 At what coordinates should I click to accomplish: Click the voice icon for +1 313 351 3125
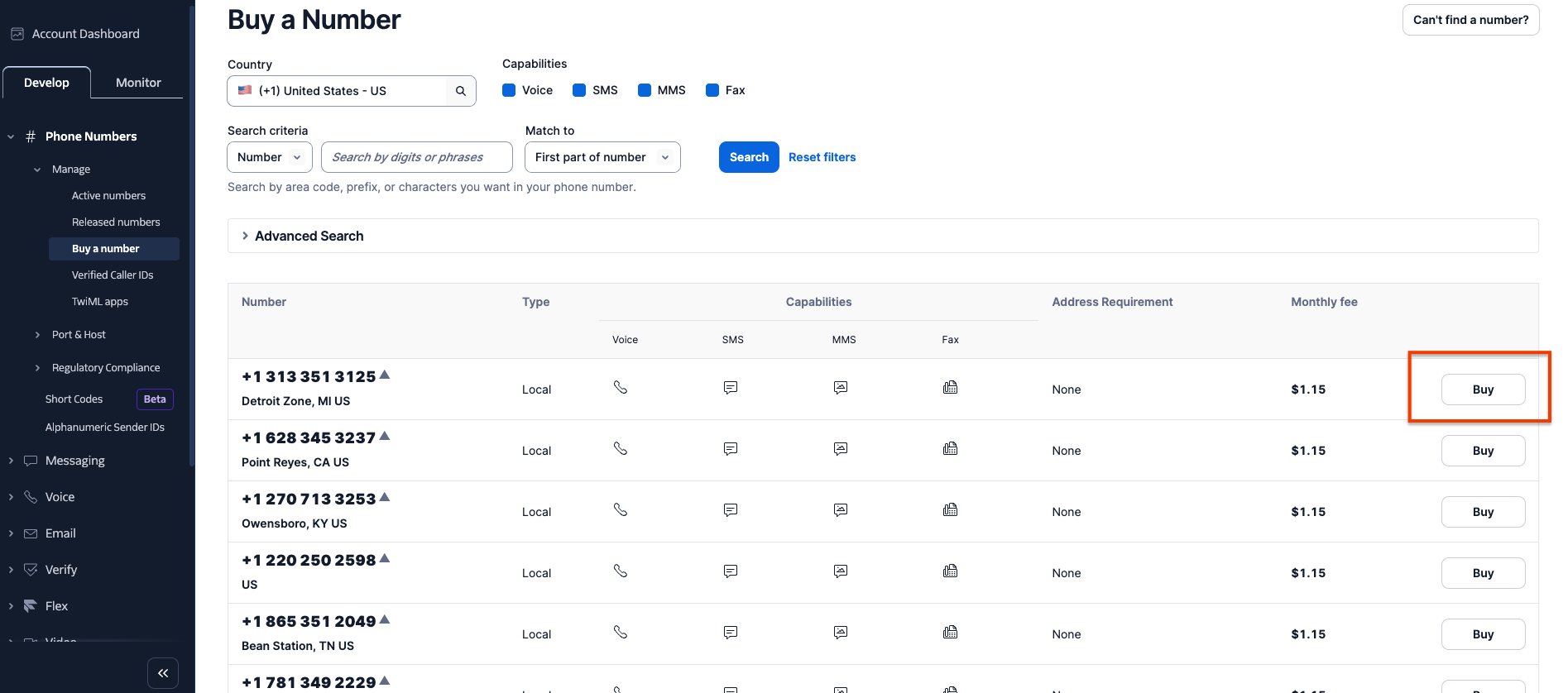[621, 387]
